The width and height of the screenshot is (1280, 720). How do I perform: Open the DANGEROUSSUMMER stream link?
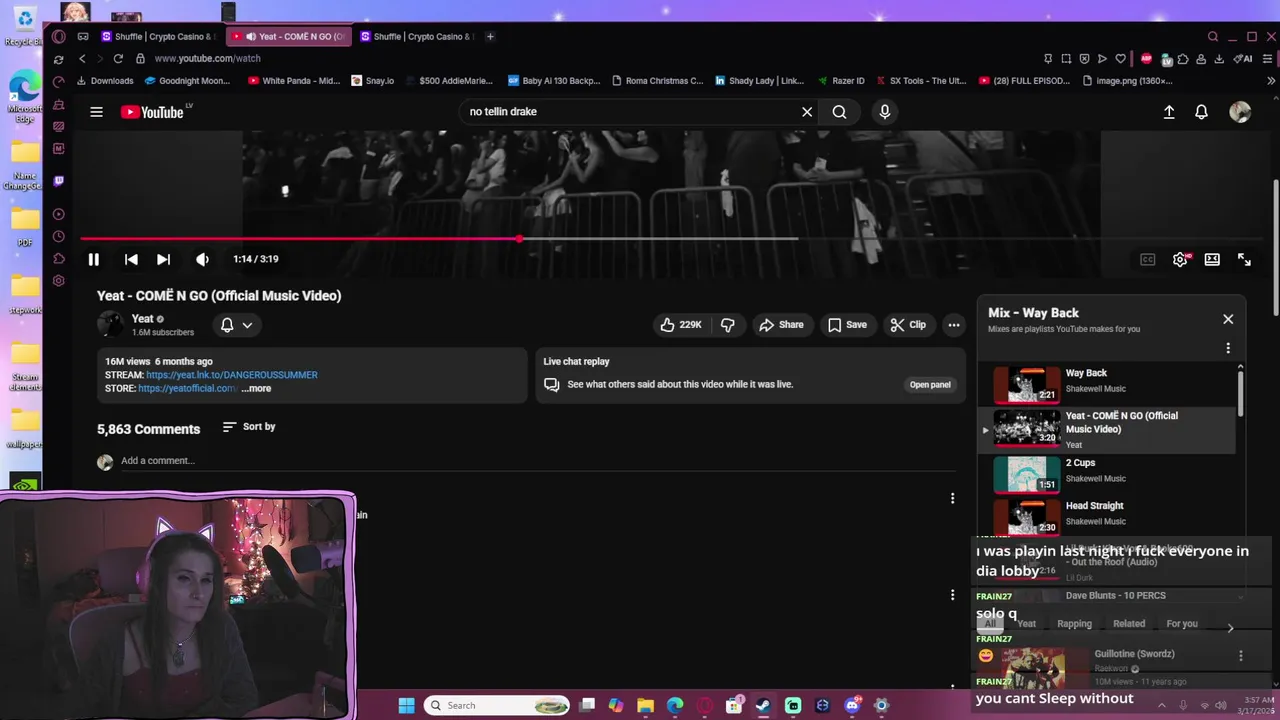click(x=232, y=375)
